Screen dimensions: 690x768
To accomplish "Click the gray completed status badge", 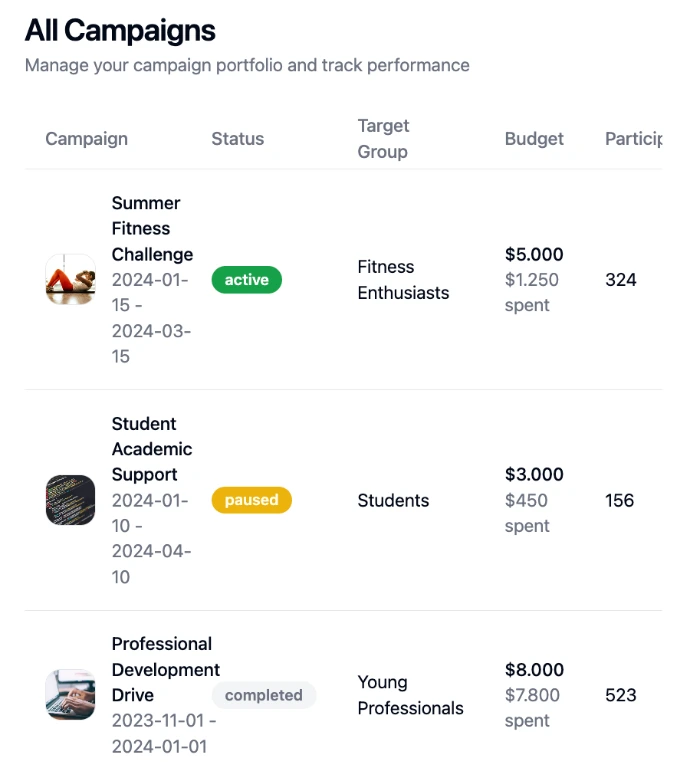I will [263, 695].
